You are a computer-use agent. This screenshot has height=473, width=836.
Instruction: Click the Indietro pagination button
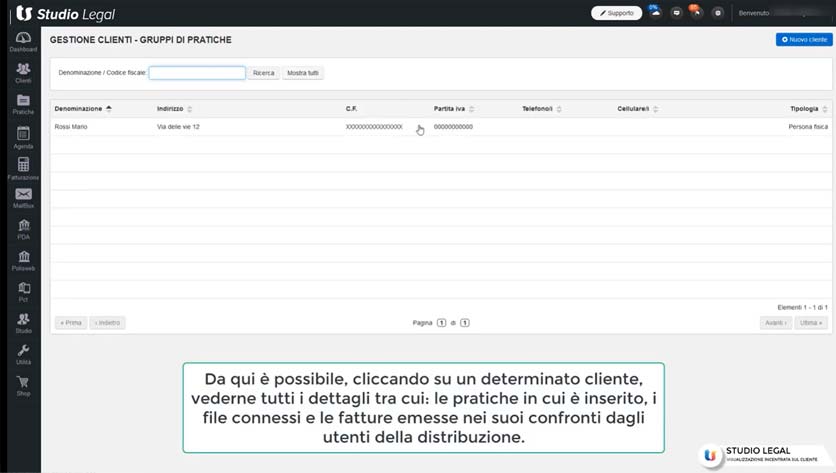[x=107, y=323]
